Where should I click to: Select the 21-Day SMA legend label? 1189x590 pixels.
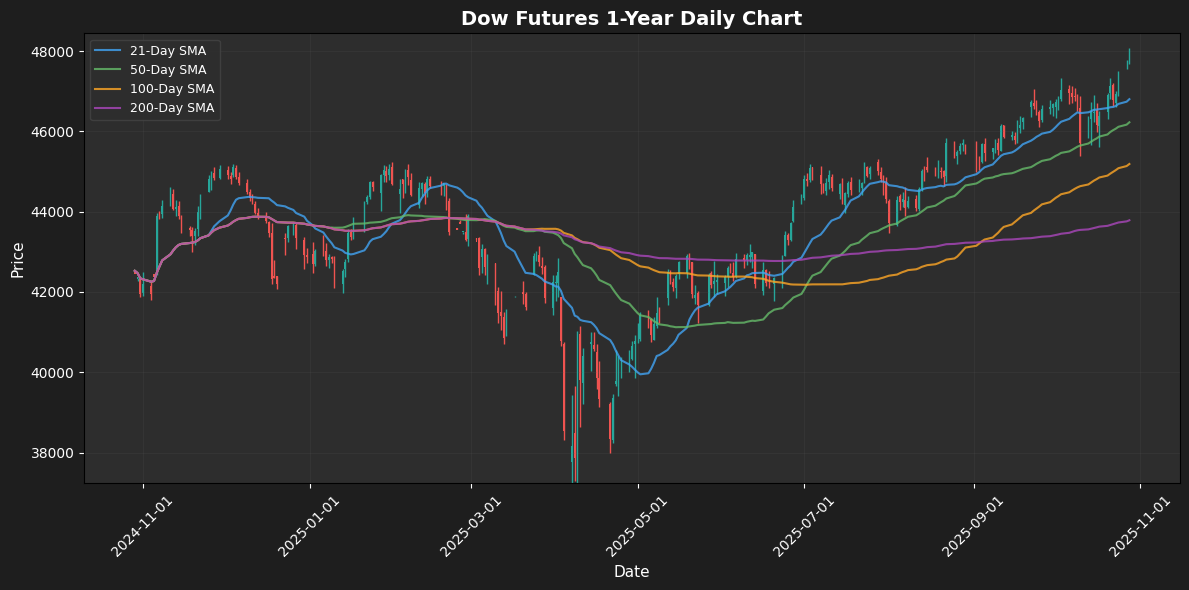coord(169,51)
